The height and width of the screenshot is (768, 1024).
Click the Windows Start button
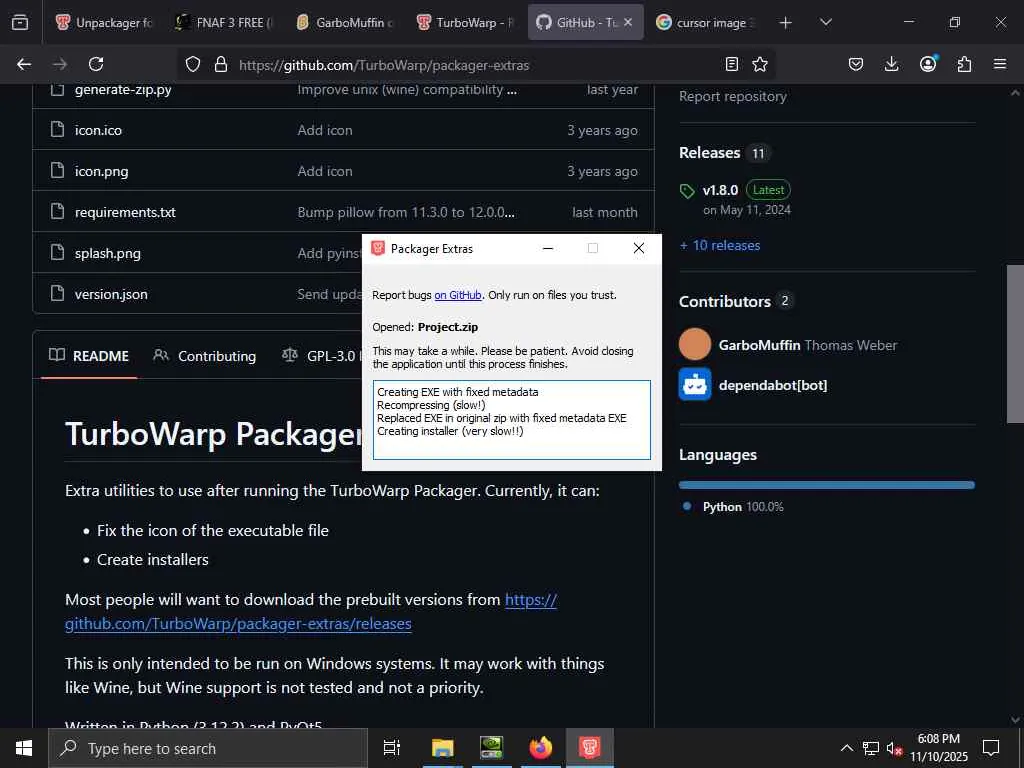[24, 748]
